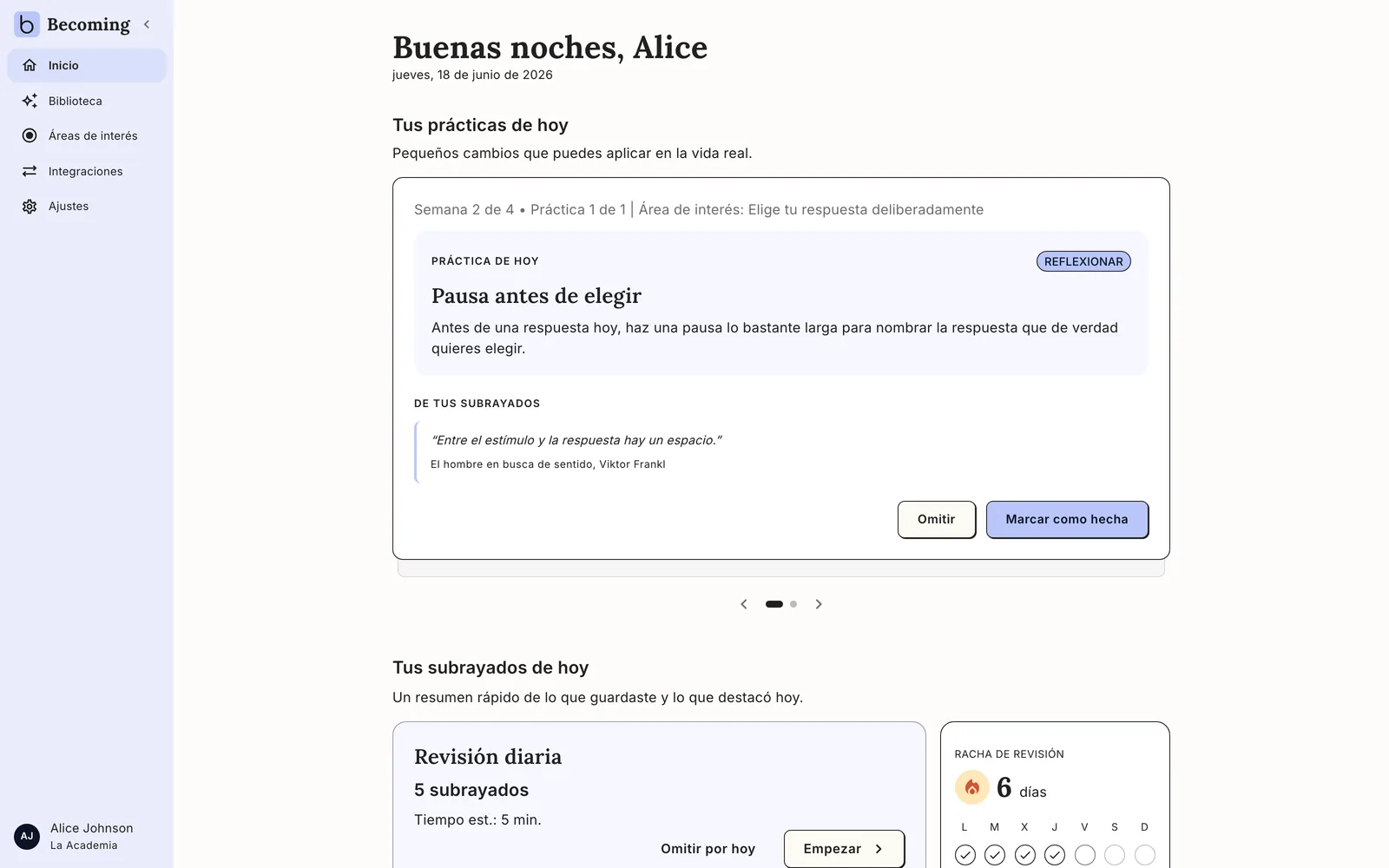The image size is (1389, 868).
Task: Toggle Thursday (J) streak check circle
Action: point(1055,855)
